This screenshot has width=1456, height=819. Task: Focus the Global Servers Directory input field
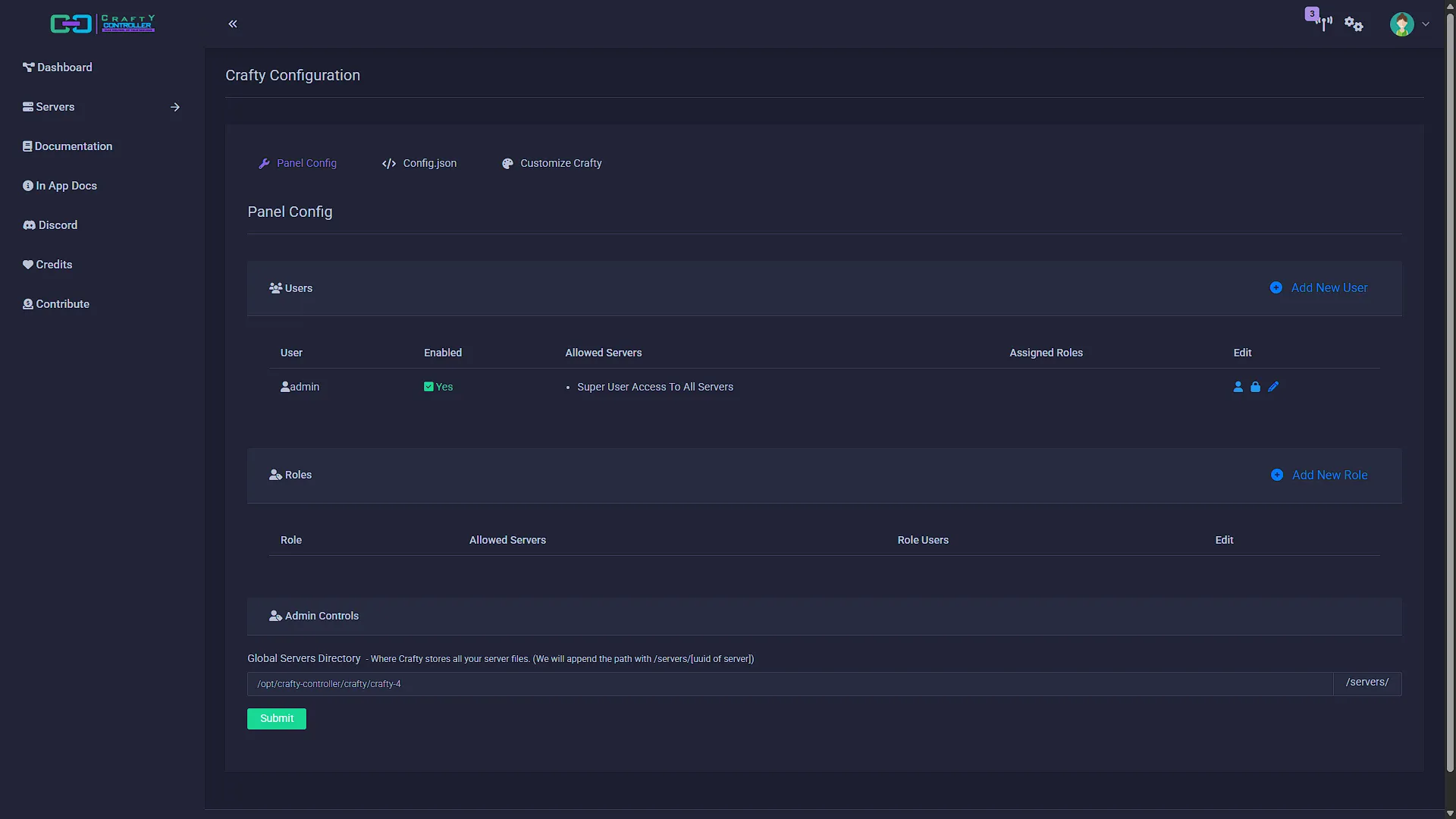(790, 684)
